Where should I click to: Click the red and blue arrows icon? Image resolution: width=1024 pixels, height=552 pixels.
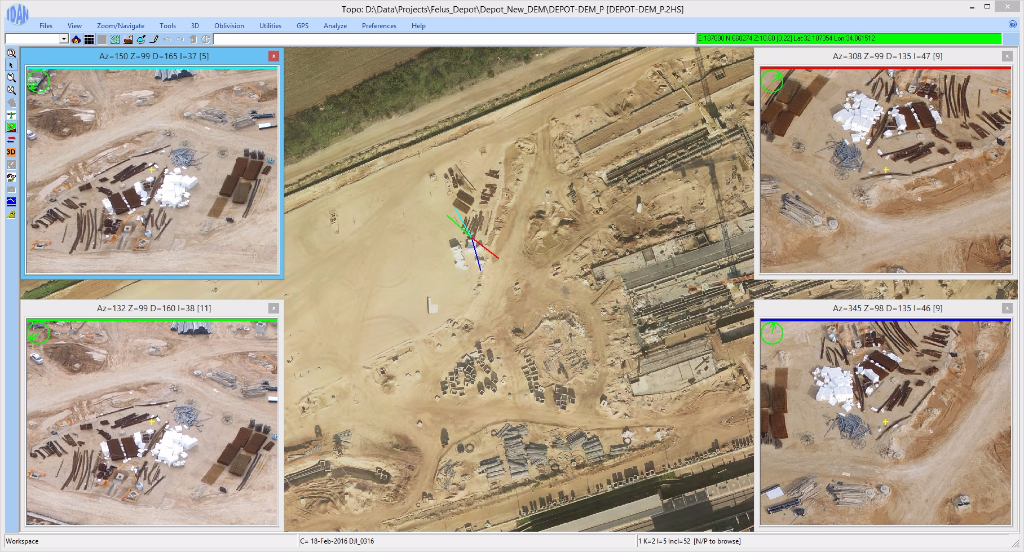coord(11,139)
